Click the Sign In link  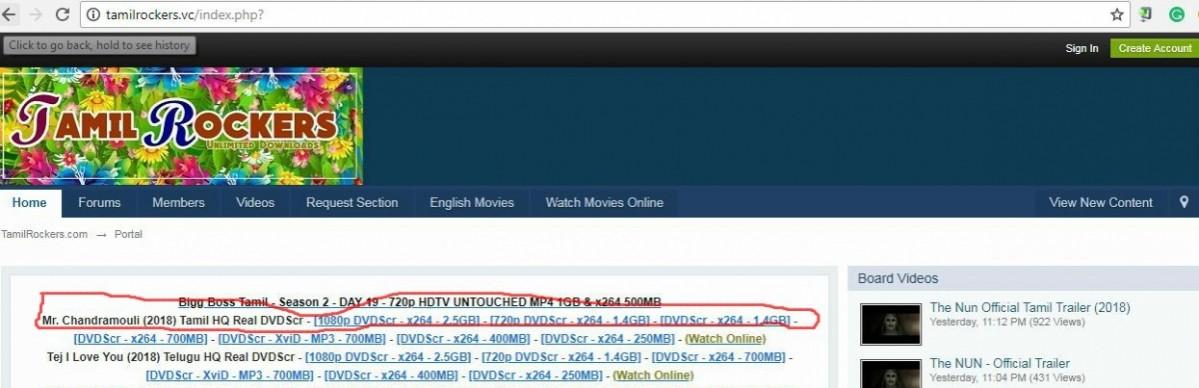pyautogui.click(x=1082, y=48)
